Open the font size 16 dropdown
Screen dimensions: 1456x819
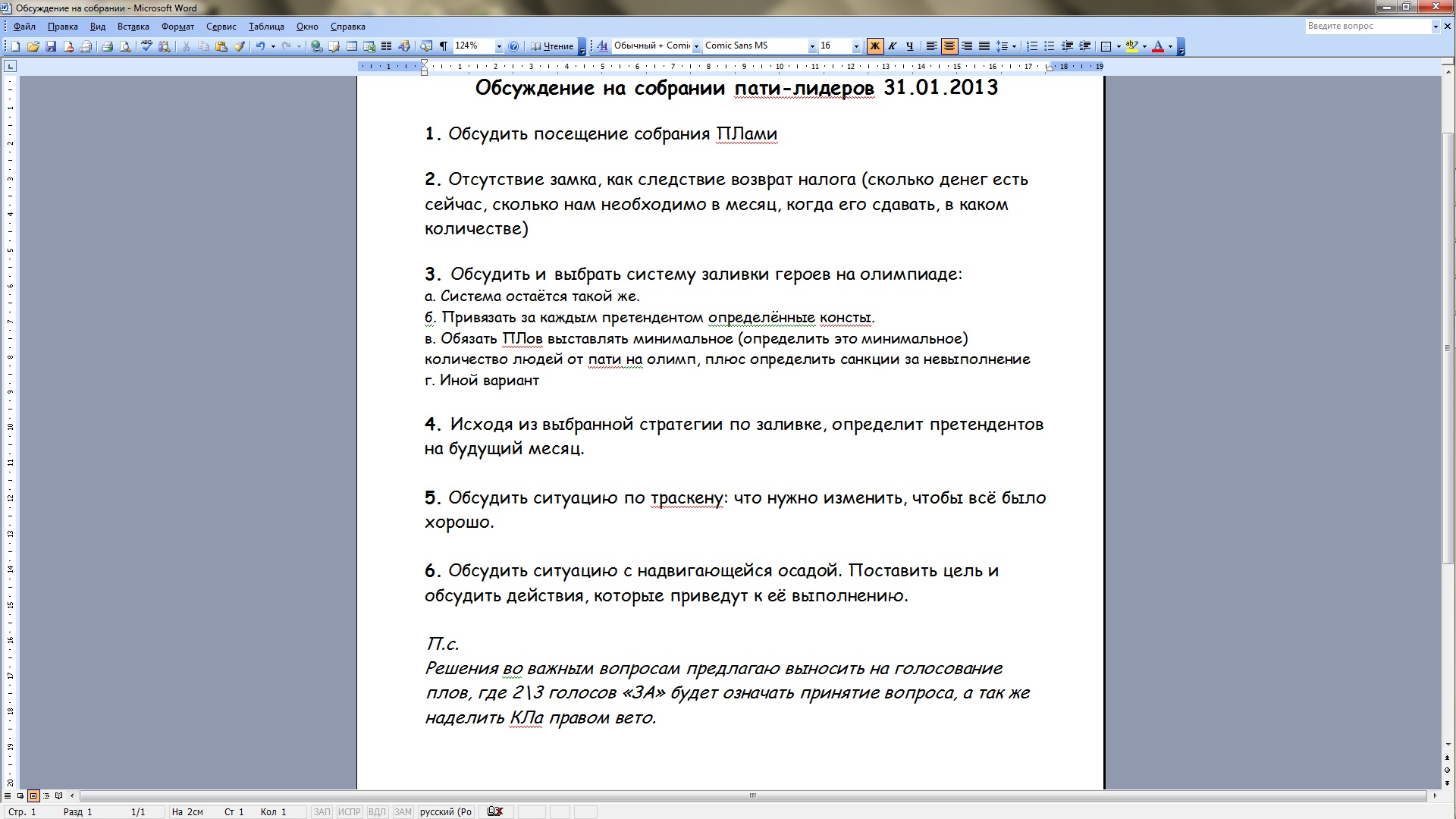coord(856,46)
